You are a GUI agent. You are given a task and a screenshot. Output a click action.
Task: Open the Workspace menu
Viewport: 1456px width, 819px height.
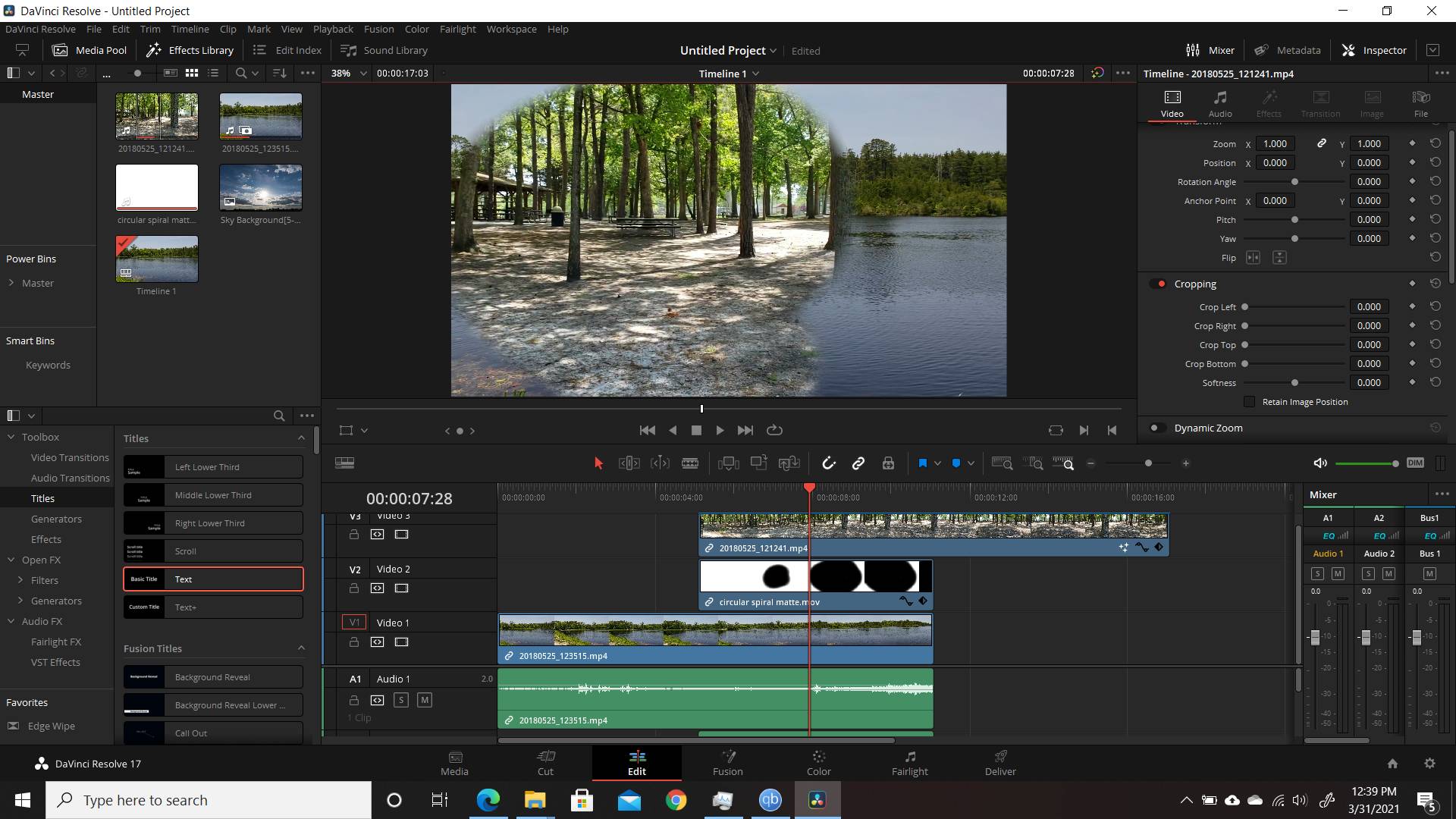point(511,29)
